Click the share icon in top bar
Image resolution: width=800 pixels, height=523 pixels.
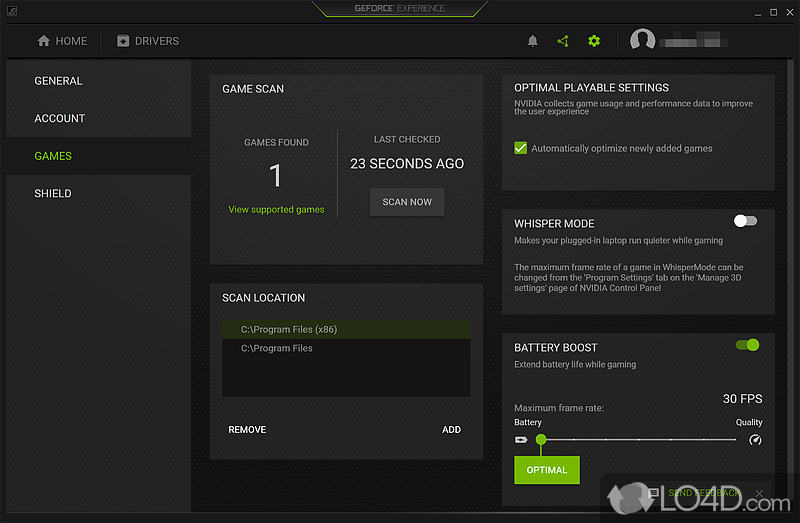pos(563,41)
